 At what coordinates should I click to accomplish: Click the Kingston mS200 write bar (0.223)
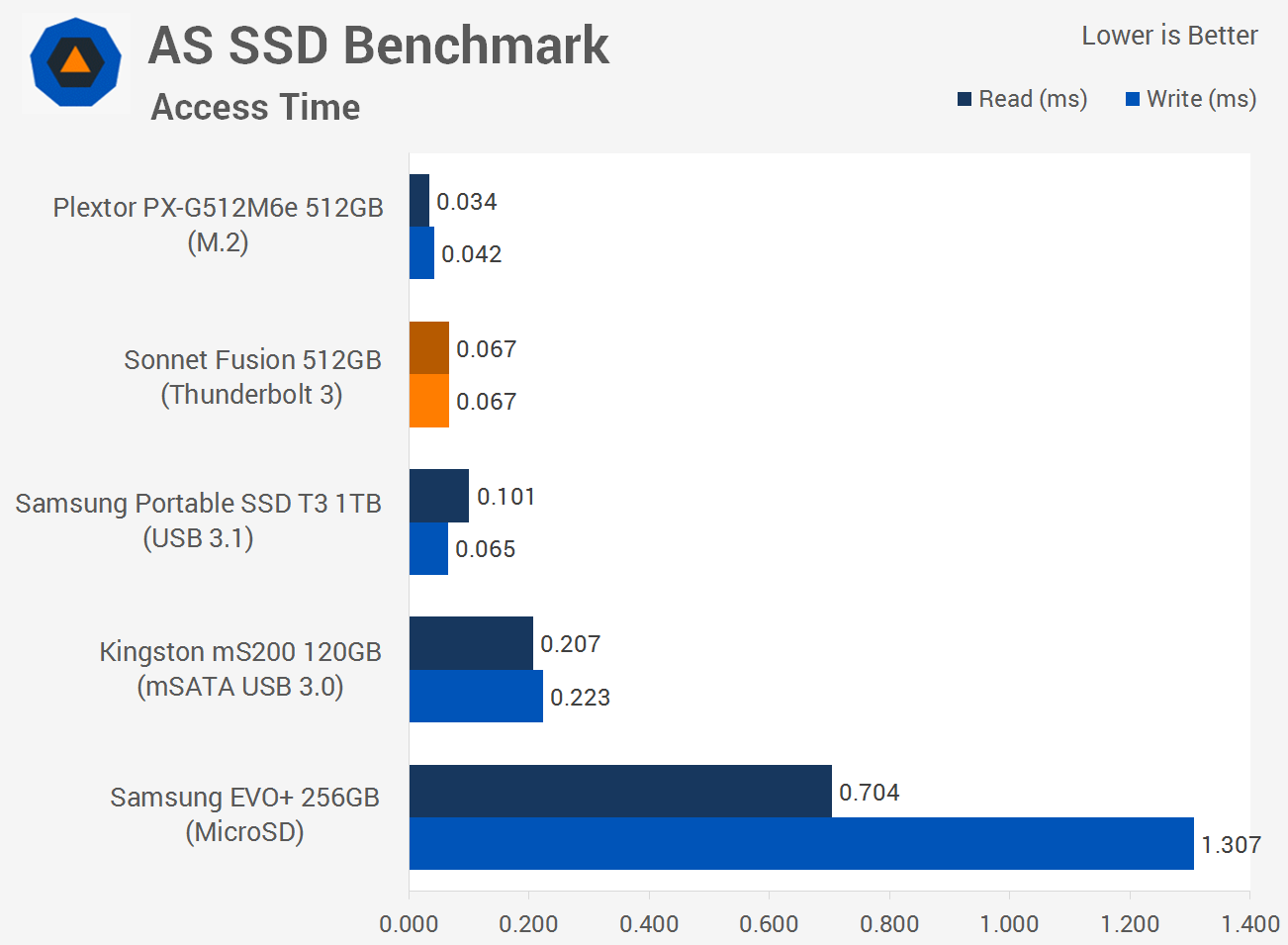[477, 697]
